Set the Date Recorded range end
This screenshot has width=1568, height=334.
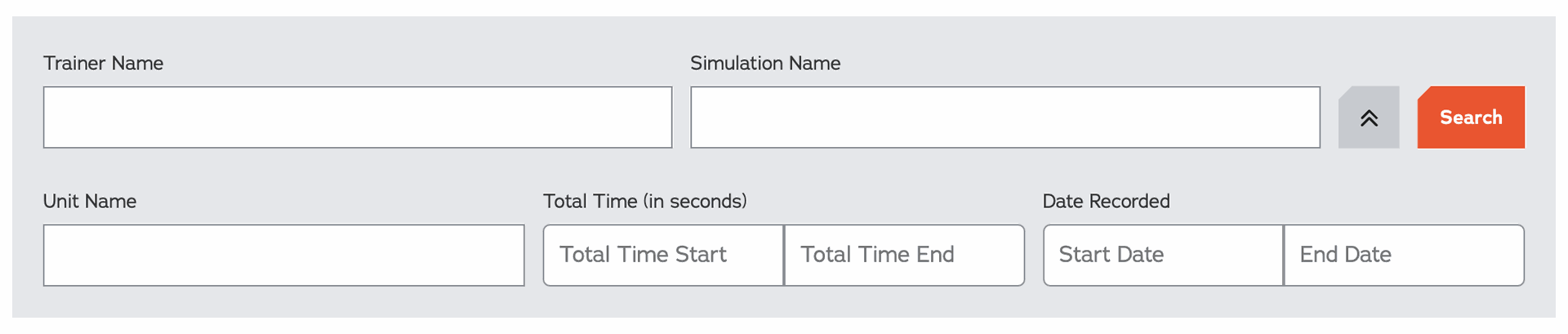1404,256
